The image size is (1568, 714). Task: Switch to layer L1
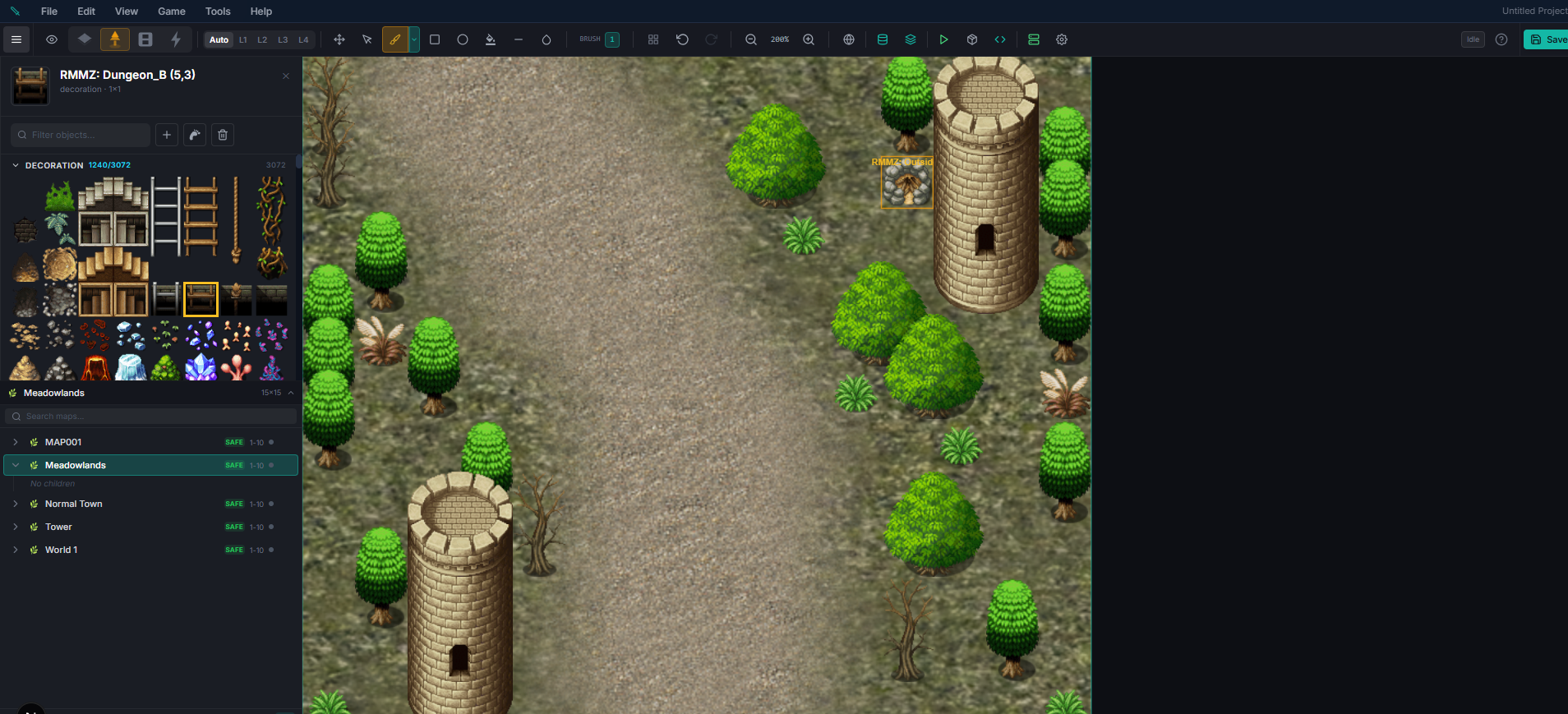click(243, 39)
